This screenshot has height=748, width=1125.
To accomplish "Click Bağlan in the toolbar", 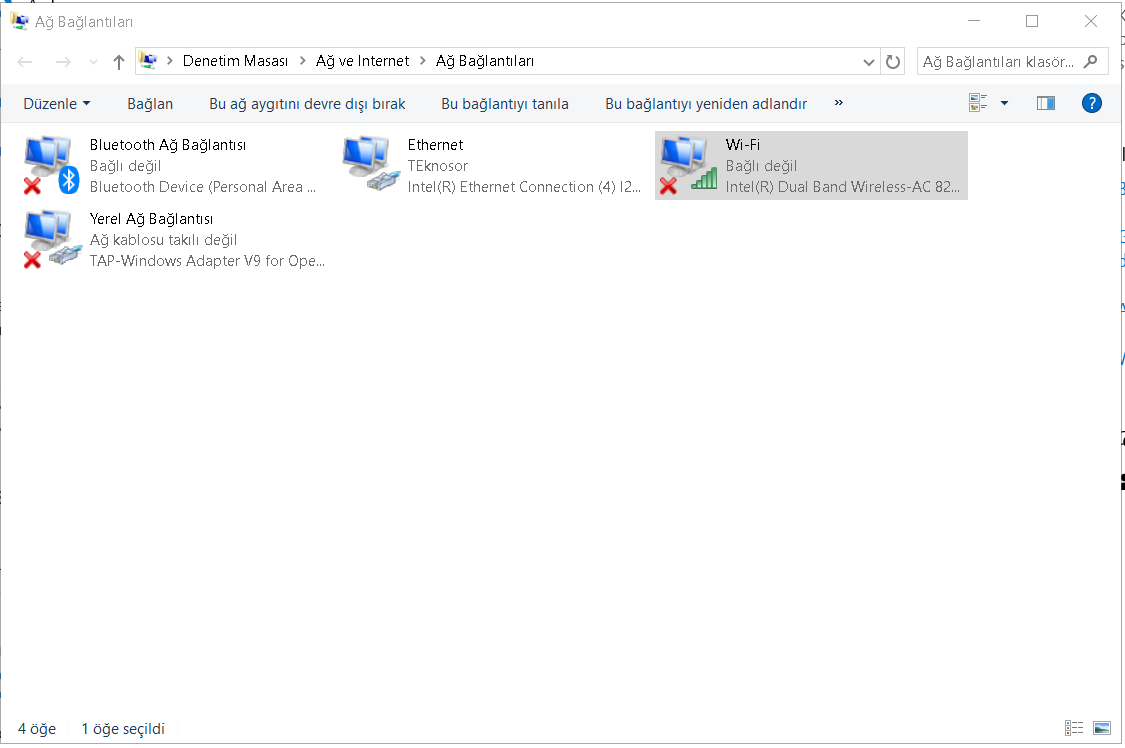I will coord(150,104).
